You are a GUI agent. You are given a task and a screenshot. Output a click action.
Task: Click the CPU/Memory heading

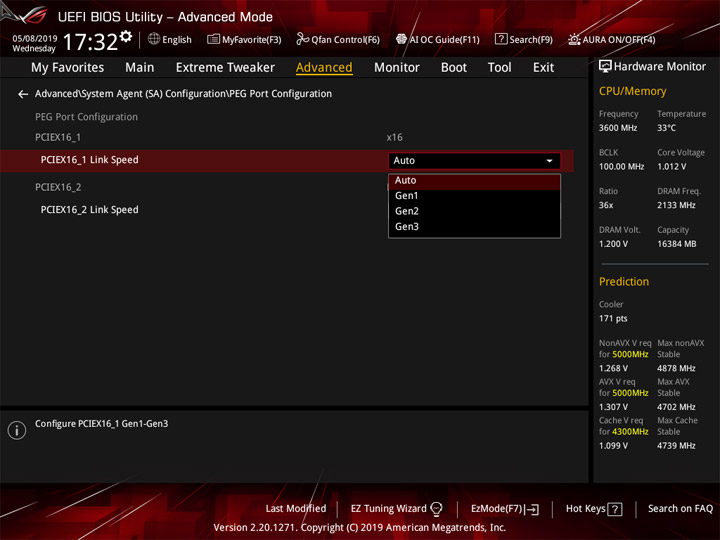tap(632, 91)
